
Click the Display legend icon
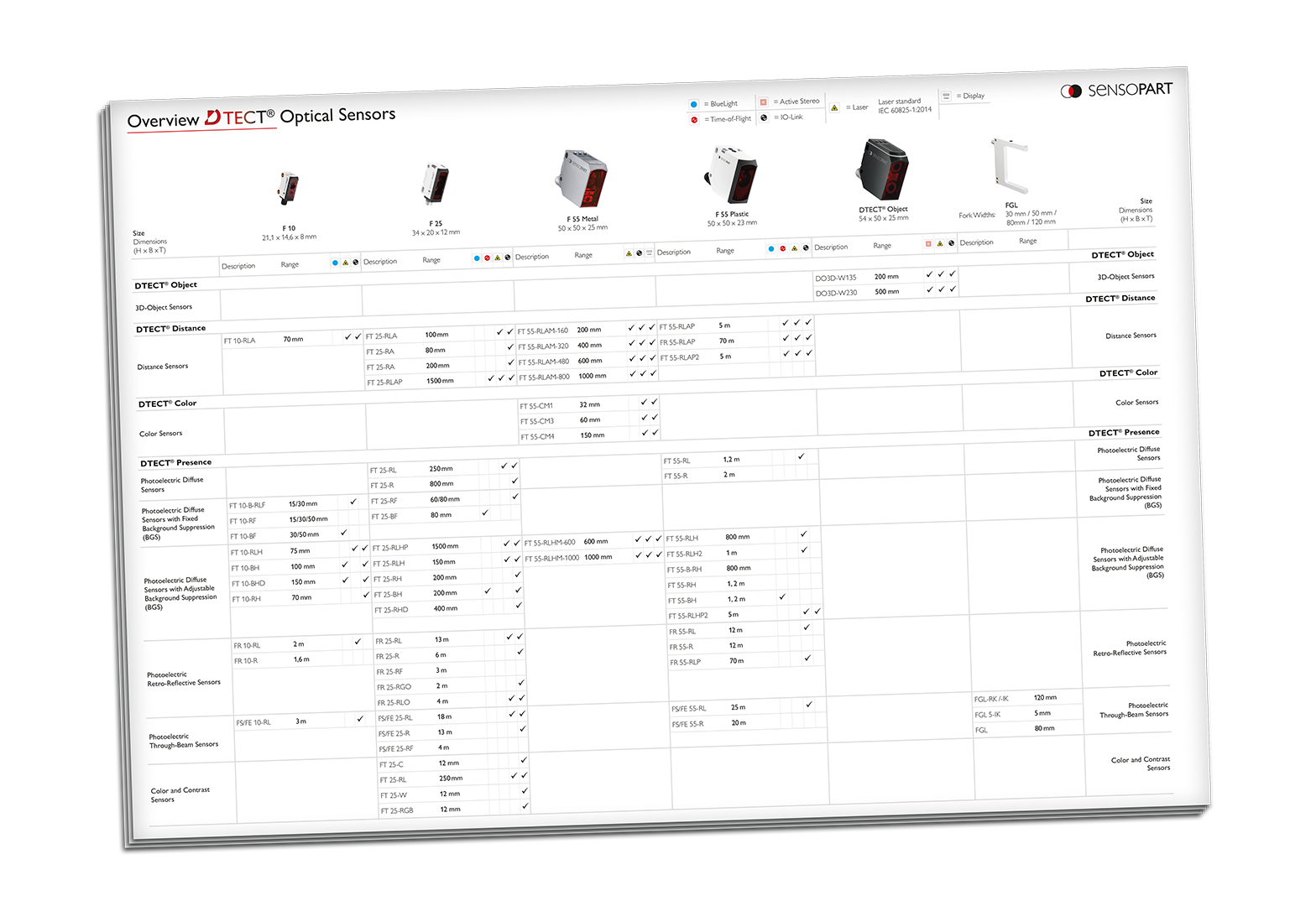(946, 96)
